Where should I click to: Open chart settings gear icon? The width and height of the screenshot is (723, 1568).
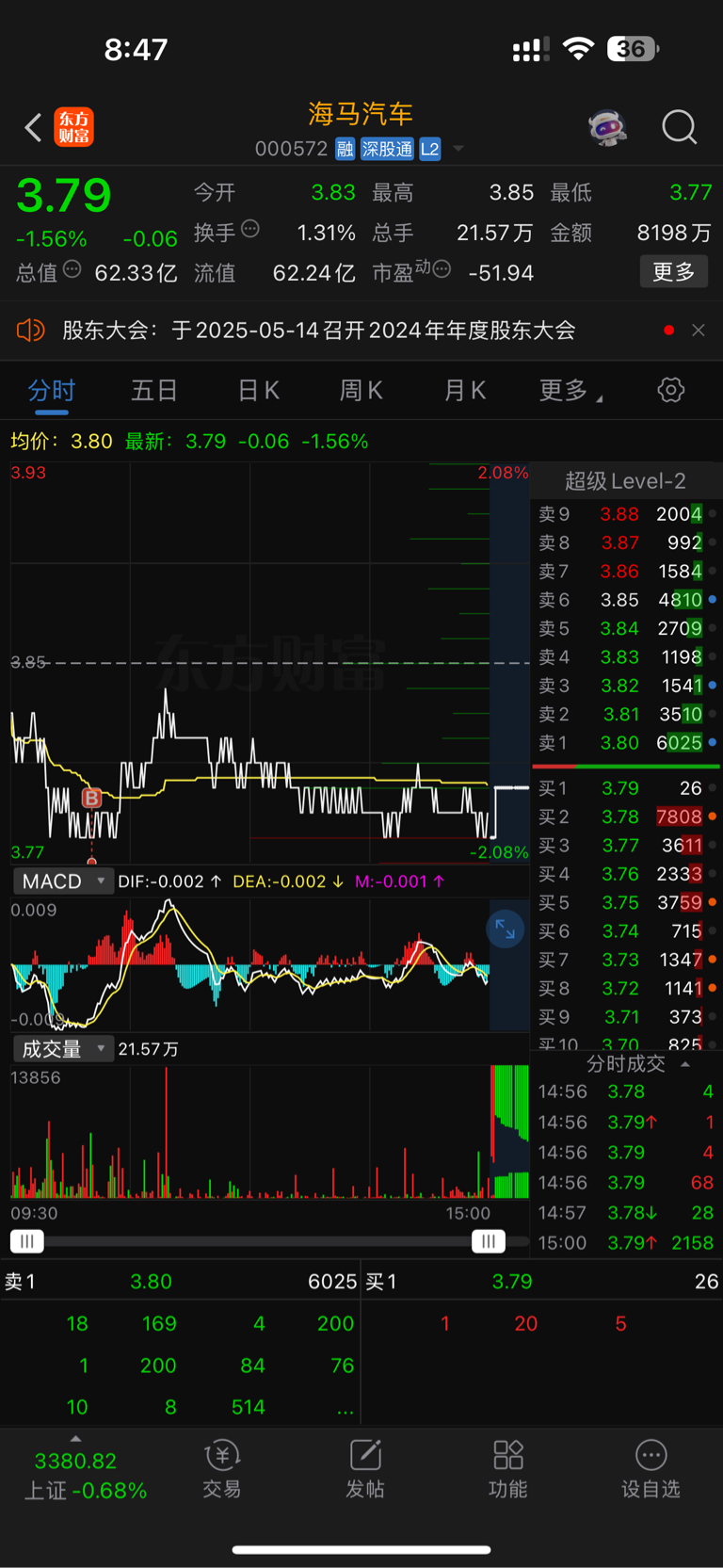(x=671, y=390)
